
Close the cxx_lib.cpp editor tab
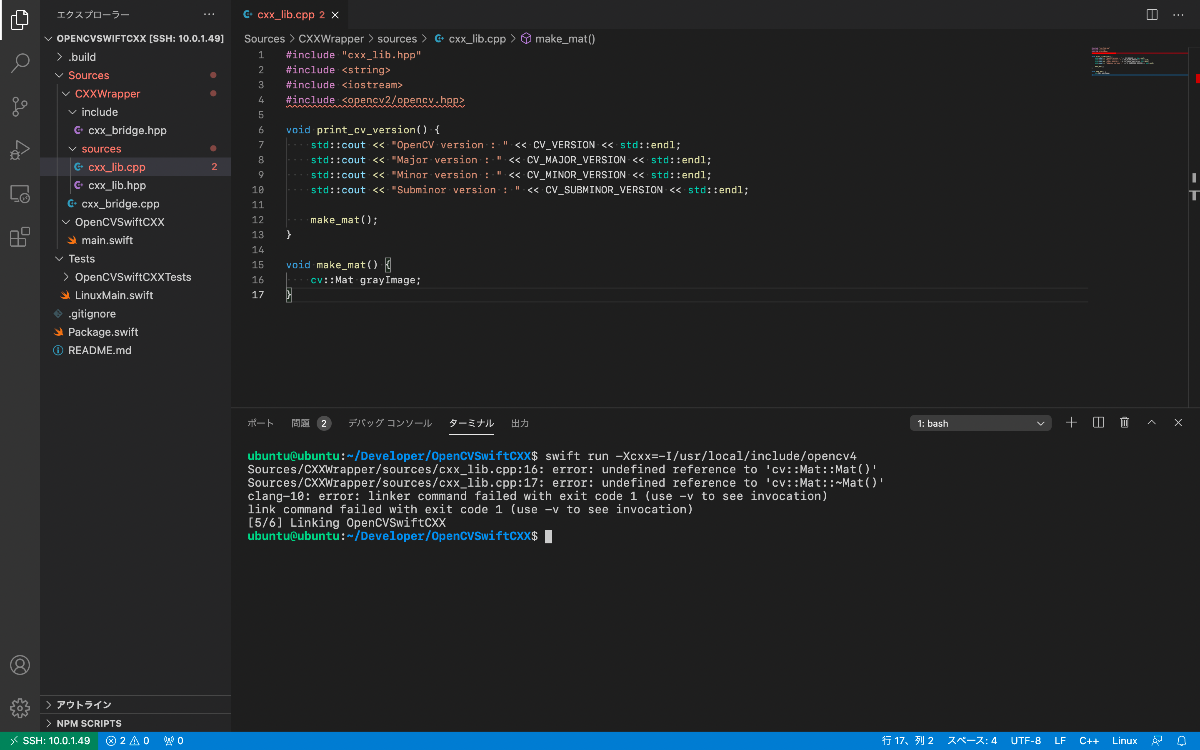pos(336,15)
